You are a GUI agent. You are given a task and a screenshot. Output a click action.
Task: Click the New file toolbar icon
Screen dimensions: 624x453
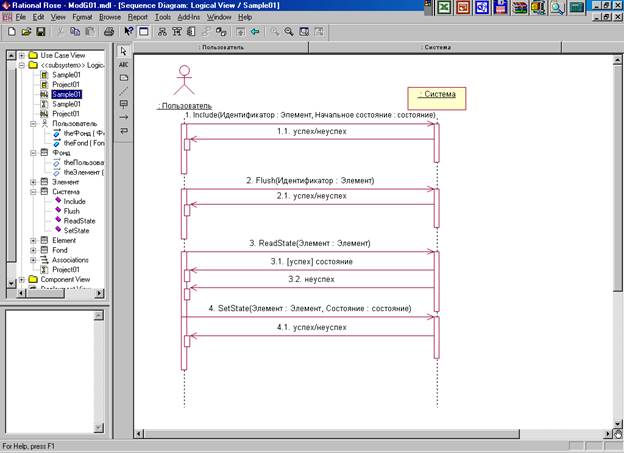point(11,32)
